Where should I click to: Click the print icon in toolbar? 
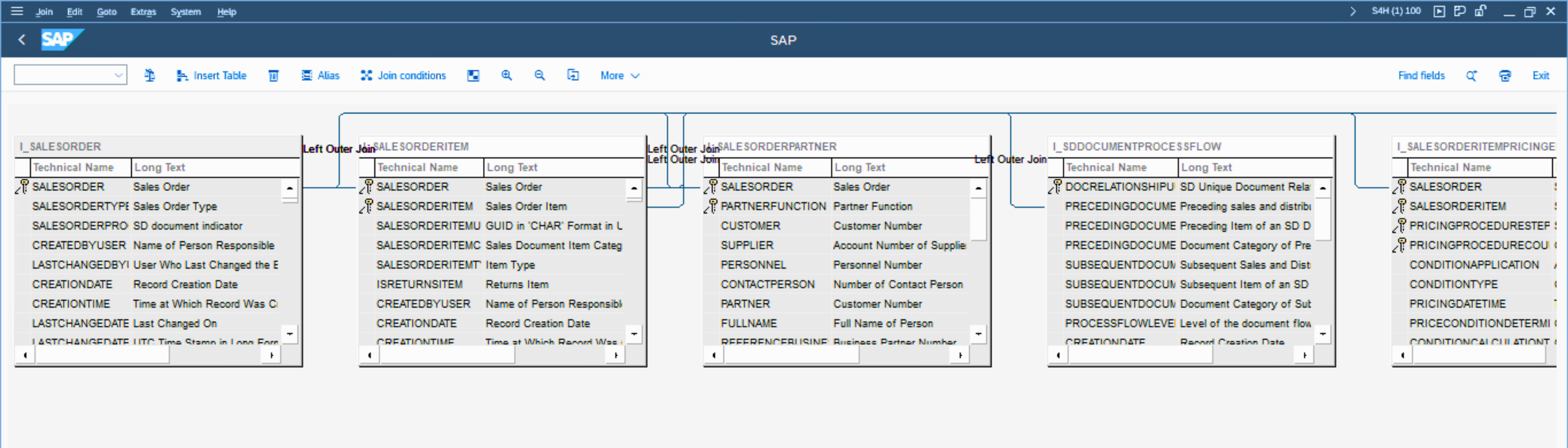(1505, 75)
